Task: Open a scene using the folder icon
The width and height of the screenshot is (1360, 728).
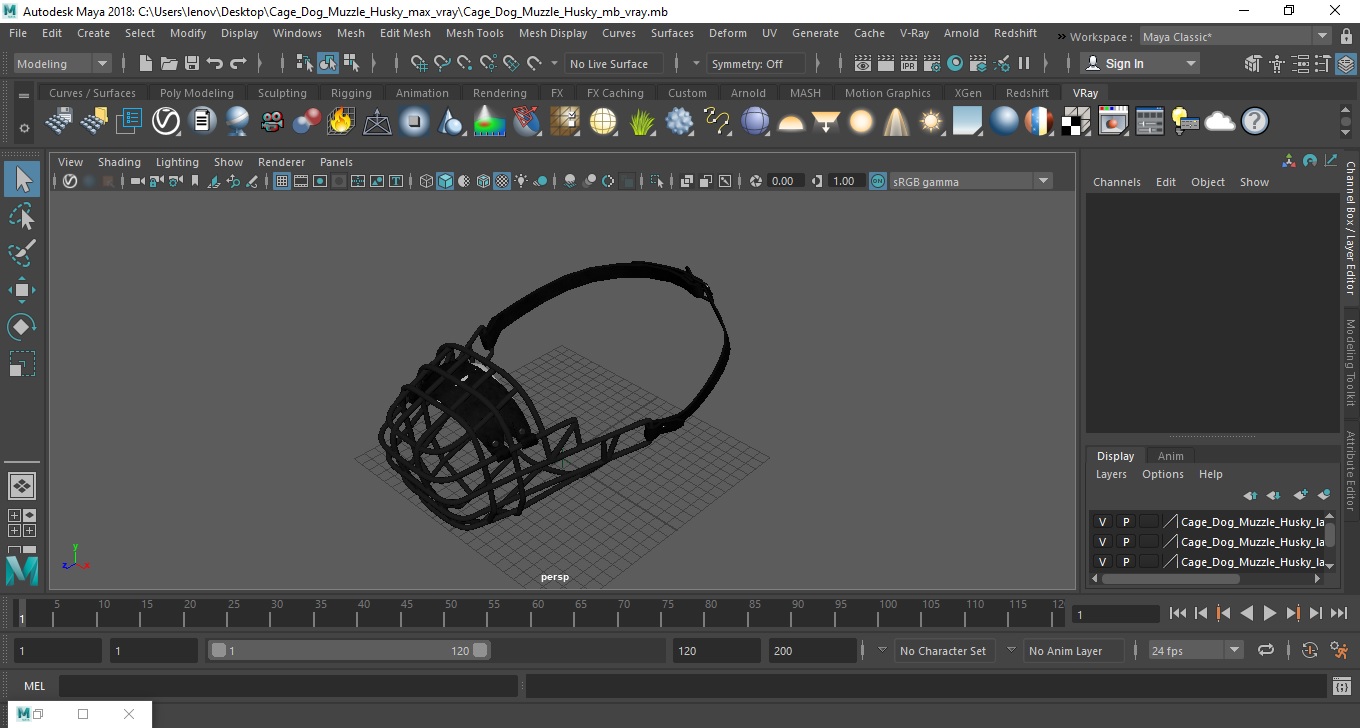Action: 169,63
